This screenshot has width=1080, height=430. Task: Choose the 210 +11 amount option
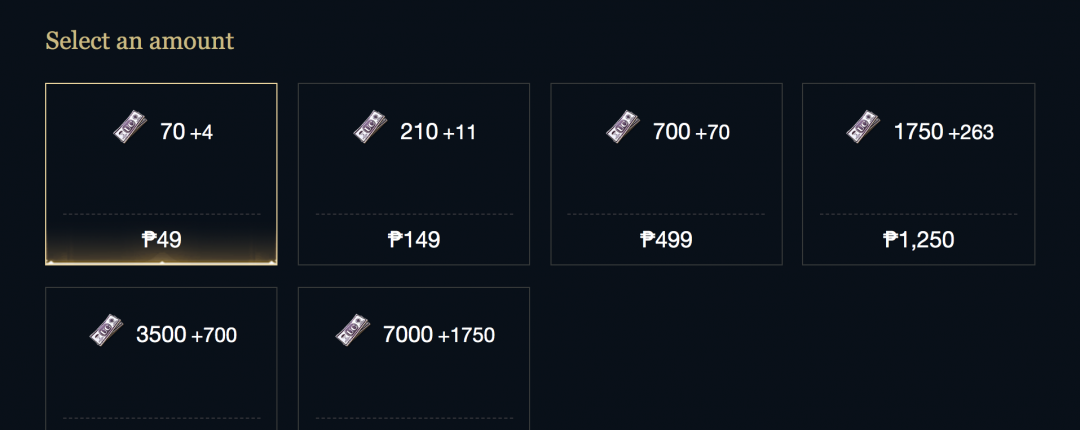point(414,174)
